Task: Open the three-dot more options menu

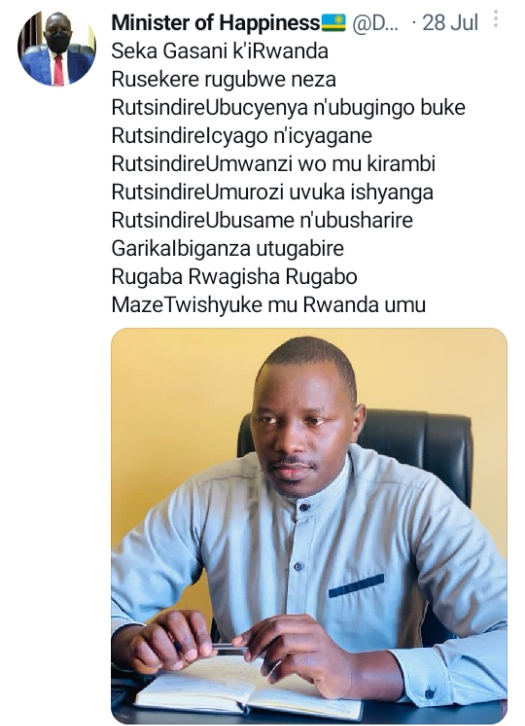Action: pos(496,19)
